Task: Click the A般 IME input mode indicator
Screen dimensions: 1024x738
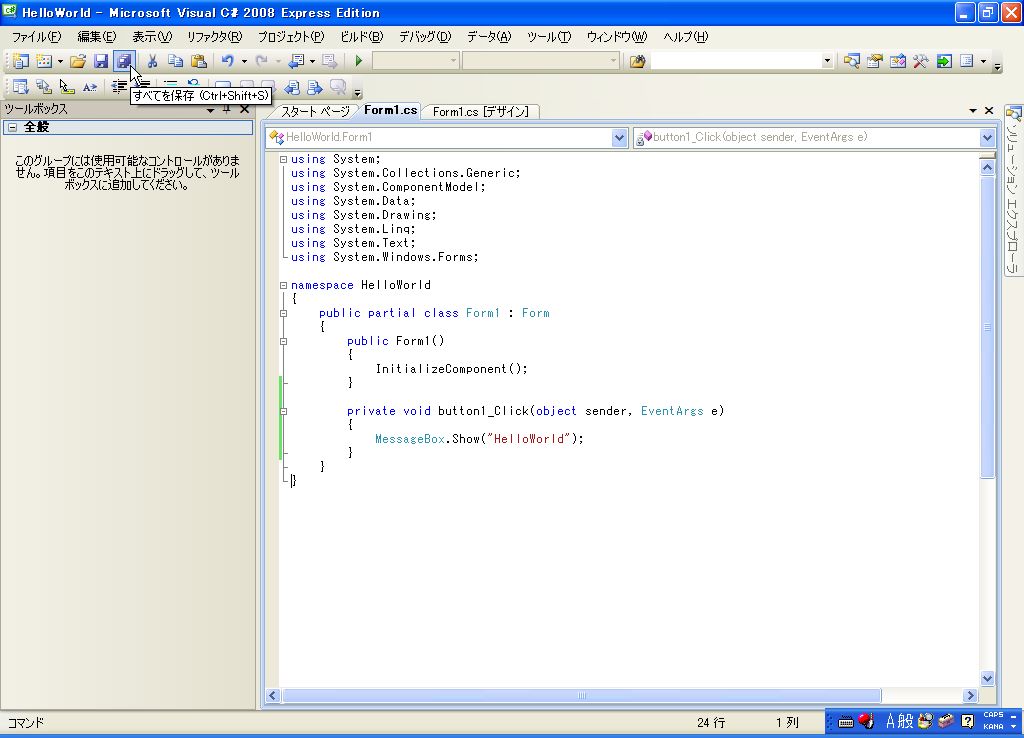Action: [x=898, y=721]
